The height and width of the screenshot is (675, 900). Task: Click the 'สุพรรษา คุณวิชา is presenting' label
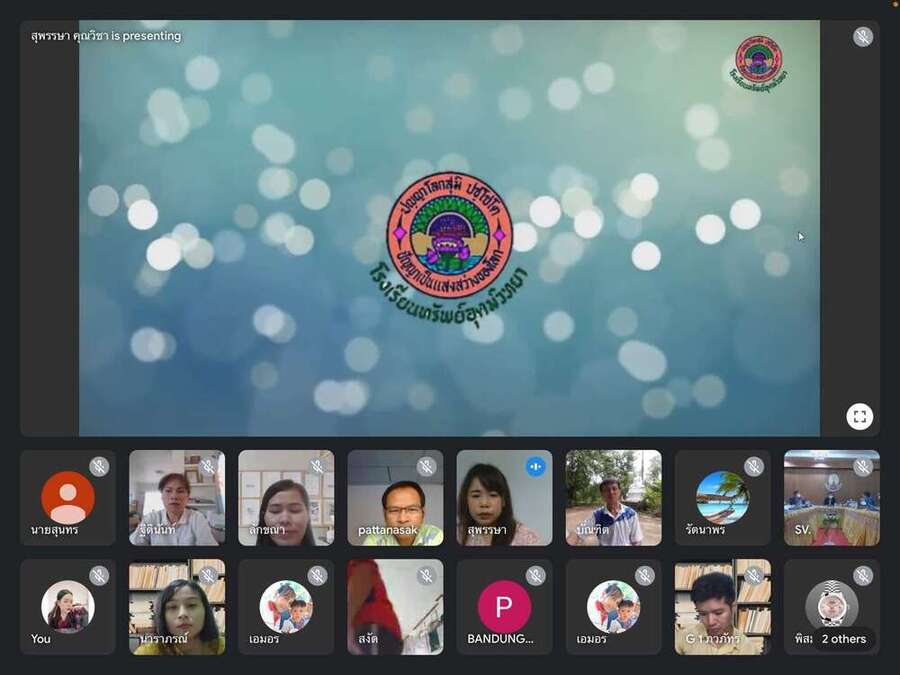pyautogui.click(x=106, y=36)
